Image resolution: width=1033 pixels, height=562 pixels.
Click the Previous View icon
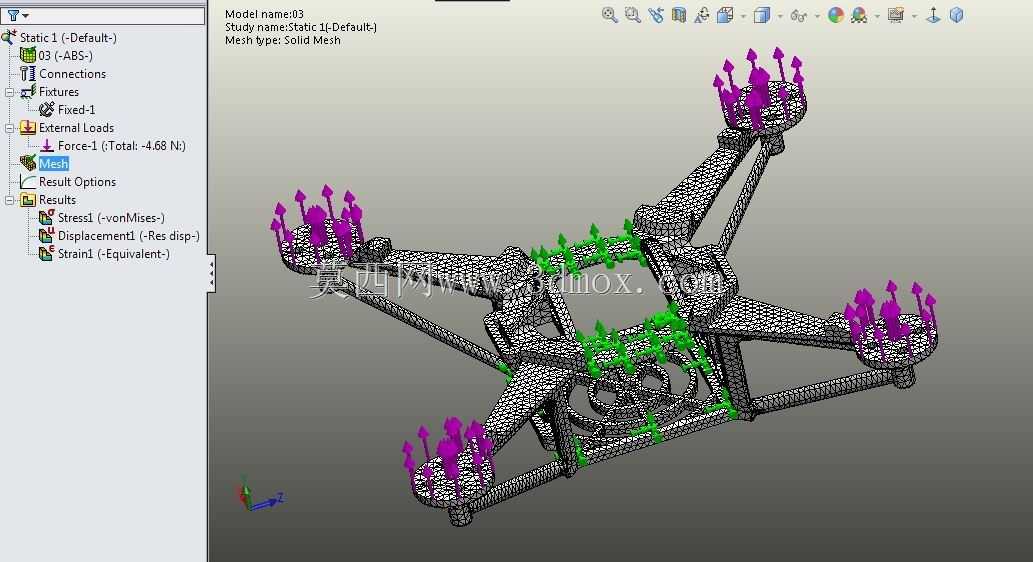click(656, 15)
